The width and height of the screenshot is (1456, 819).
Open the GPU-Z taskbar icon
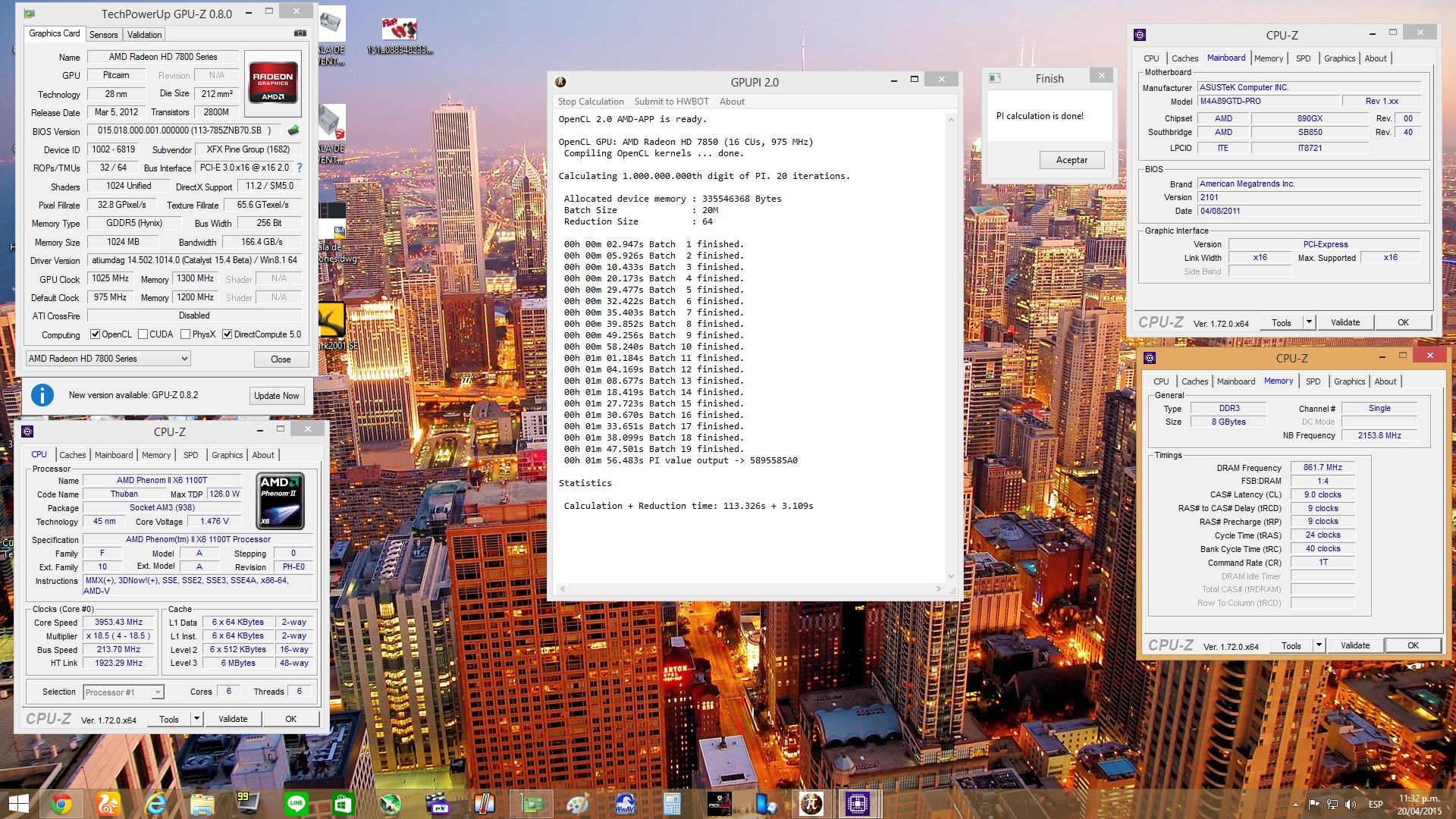tap(532, 804)
